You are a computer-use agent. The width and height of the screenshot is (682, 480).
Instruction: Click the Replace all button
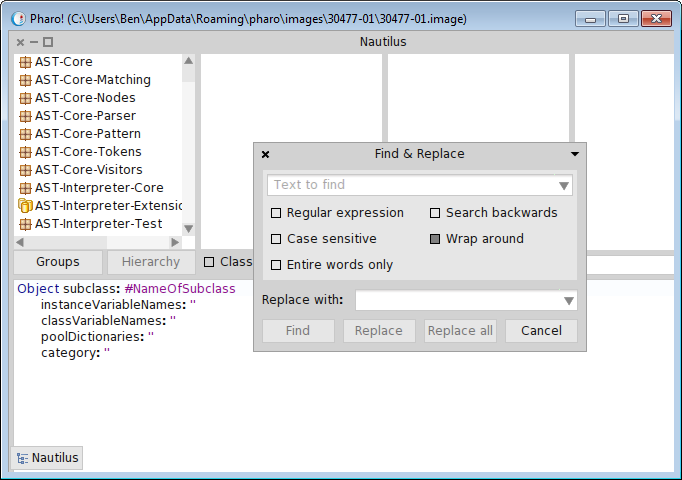[x=460, y=331]
